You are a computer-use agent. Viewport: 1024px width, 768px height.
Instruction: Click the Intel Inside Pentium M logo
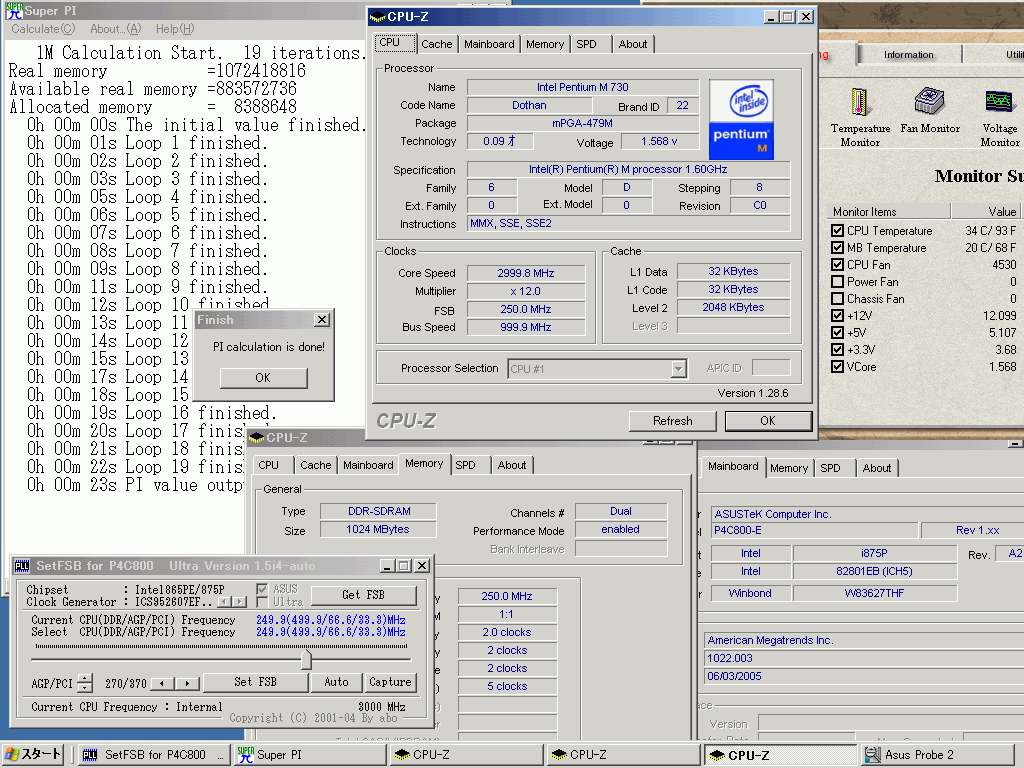pos(741,120)
